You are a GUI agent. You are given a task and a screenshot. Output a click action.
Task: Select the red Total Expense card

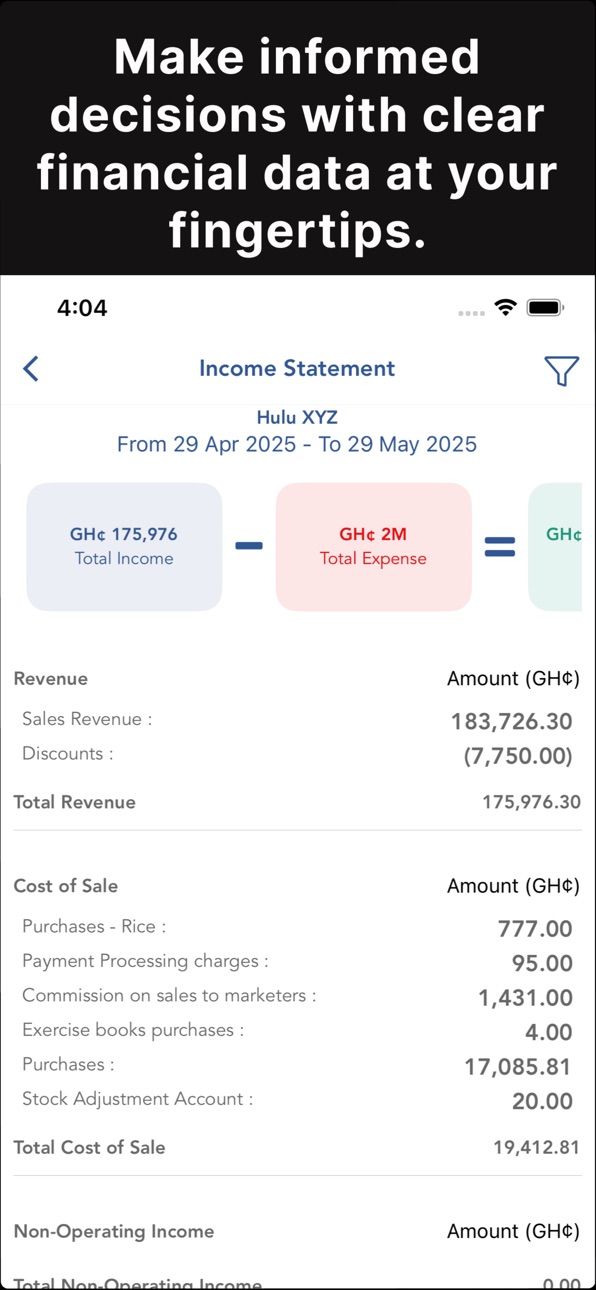[373, 547]
